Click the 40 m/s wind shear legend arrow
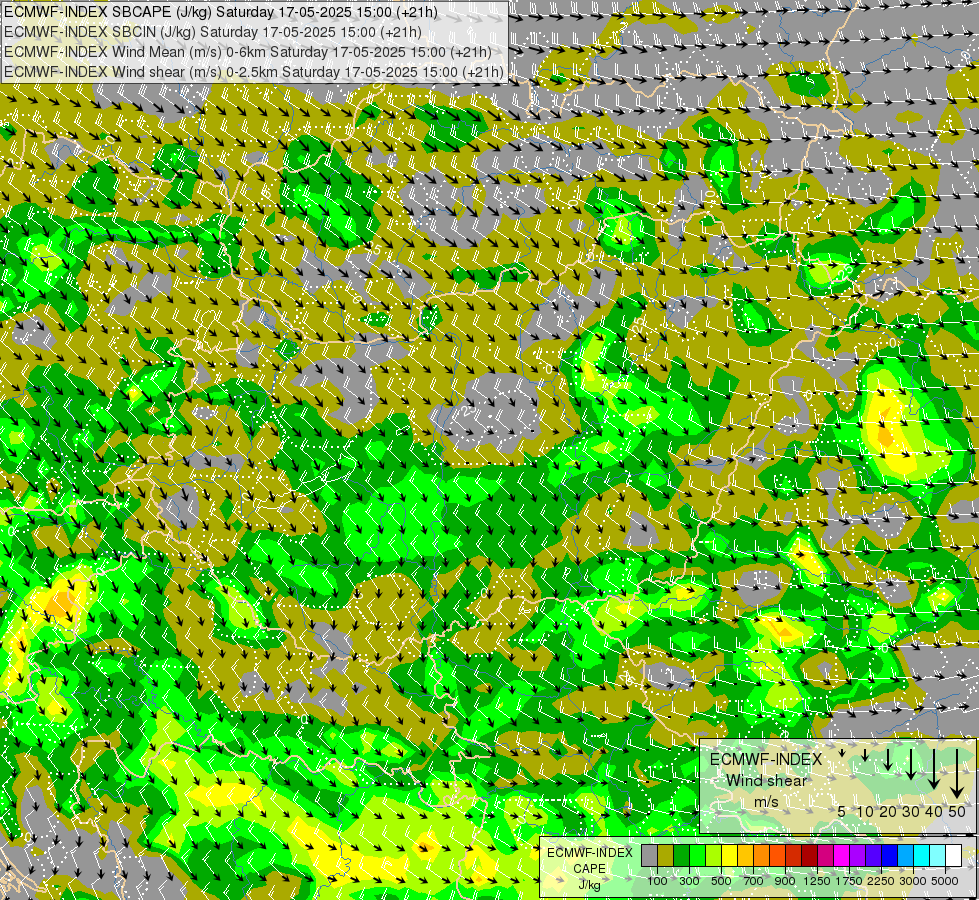The width and height of the screenshot is (979, 900). point(934,769)
